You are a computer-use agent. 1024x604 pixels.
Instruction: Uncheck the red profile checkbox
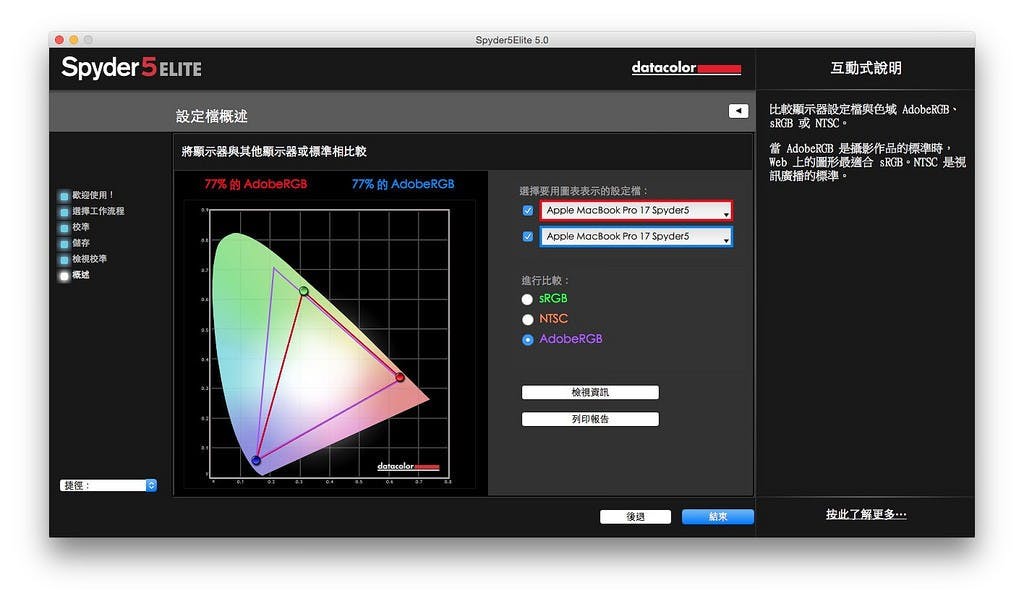528,210
